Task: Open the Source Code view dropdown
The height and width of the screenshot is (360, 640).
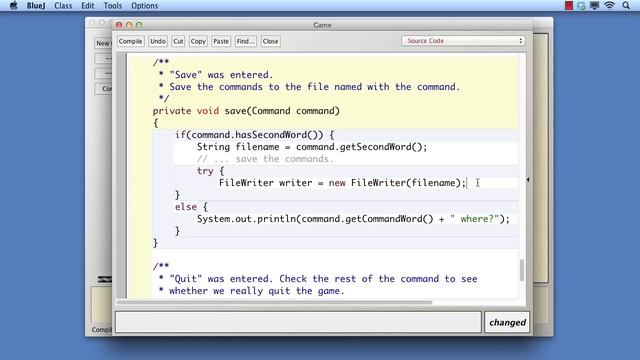Action: tap(463, 41)
